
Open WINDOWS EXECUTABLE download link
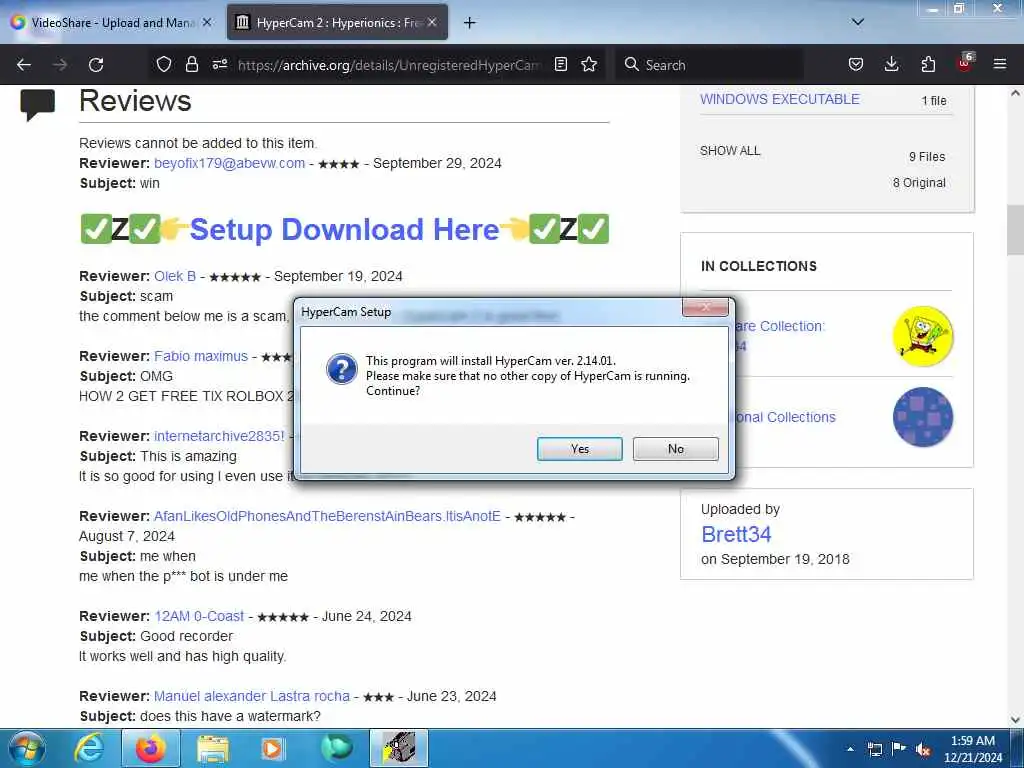[x=780, y=99]
